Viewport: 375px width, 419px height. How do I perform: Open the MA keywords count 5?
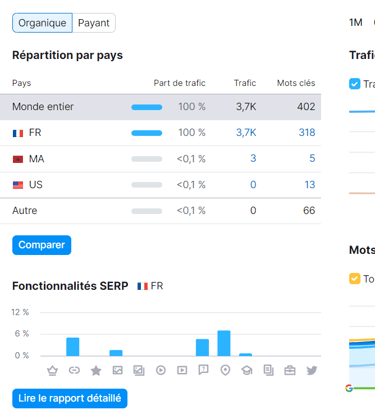coord(312,158)
